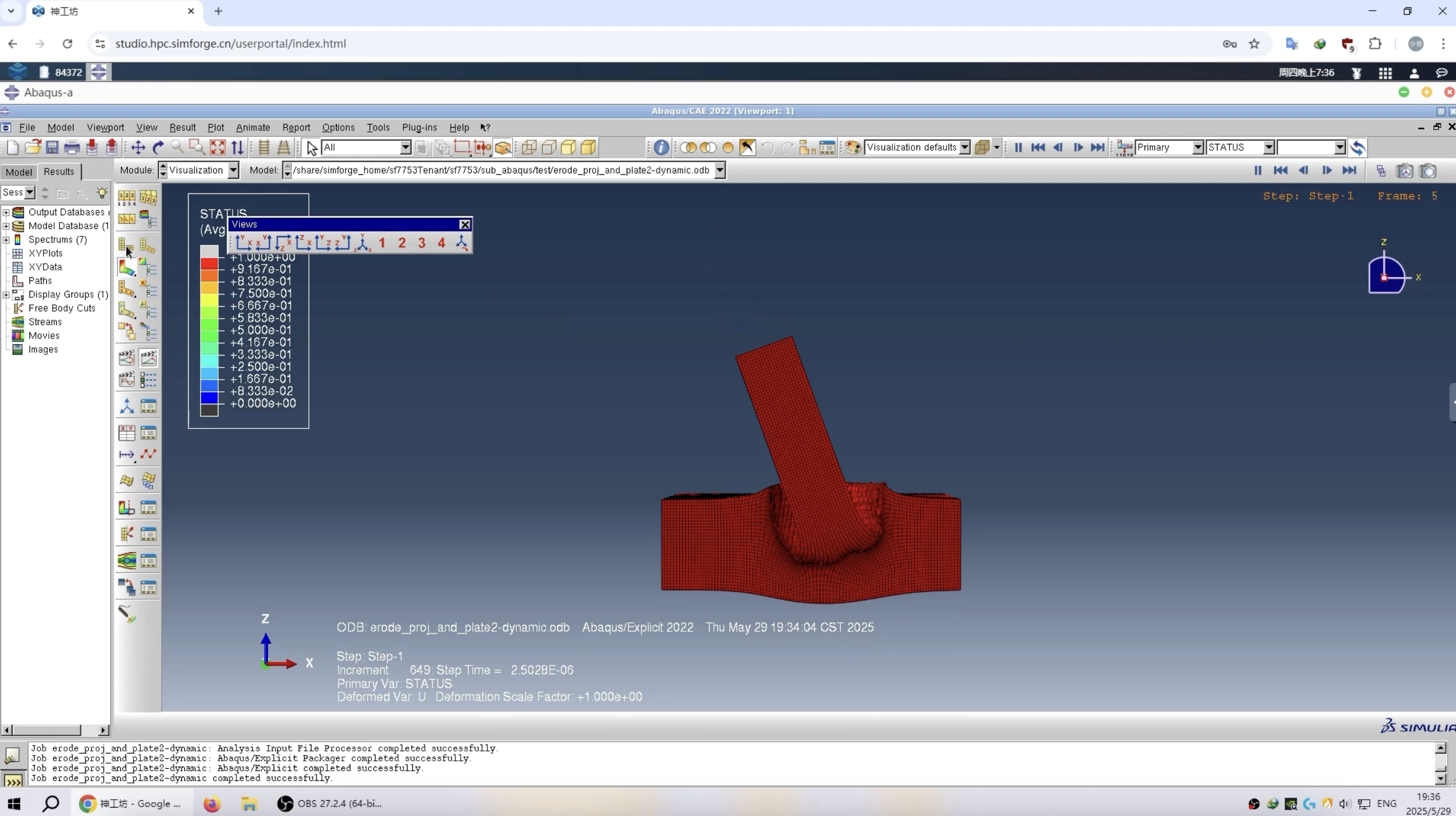
Task: Click Animate Harmonic icon
Action: (126, 379)
